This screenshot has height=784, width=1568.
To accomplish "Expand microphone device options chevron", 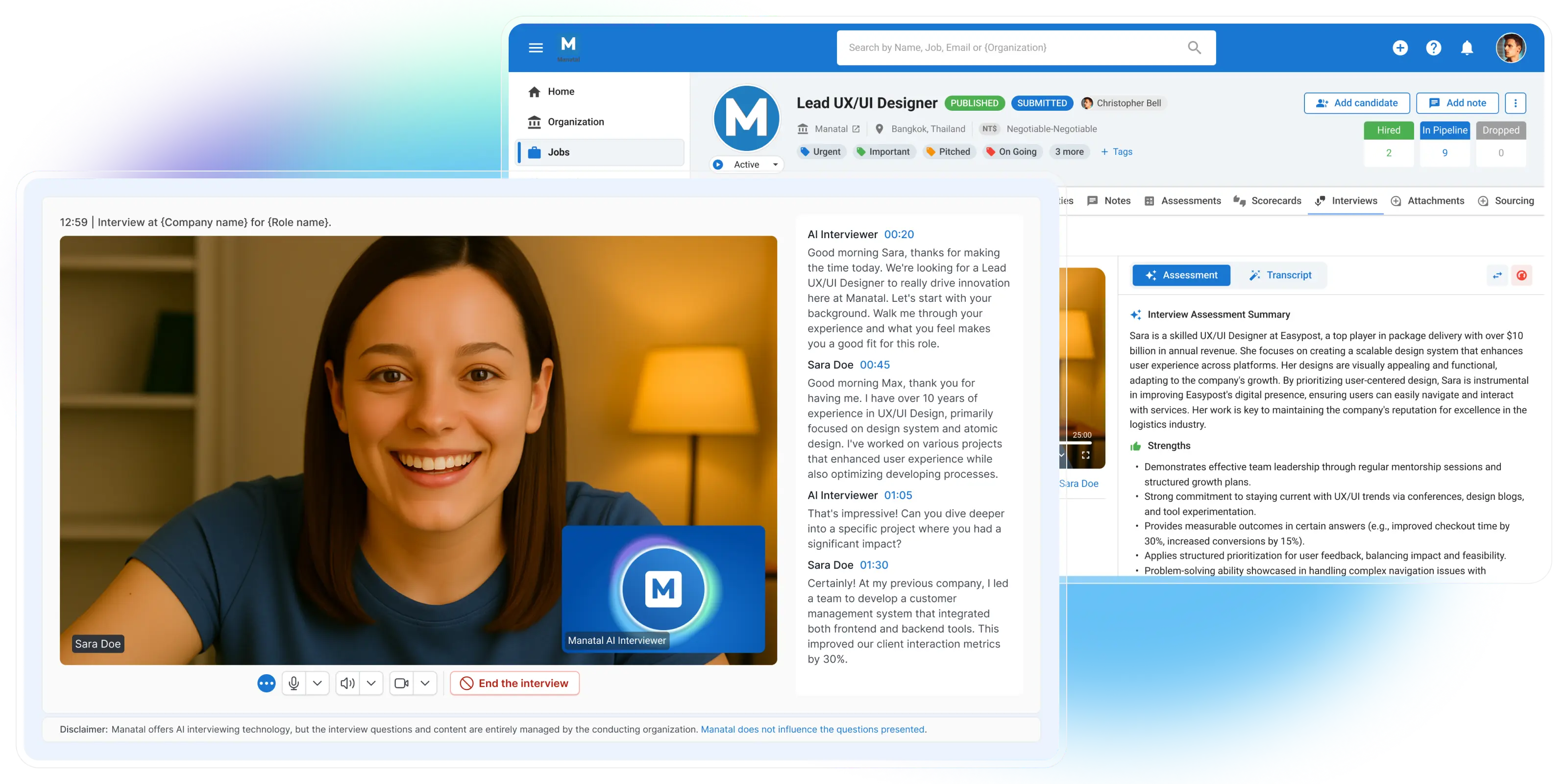I will coord(317,683).
